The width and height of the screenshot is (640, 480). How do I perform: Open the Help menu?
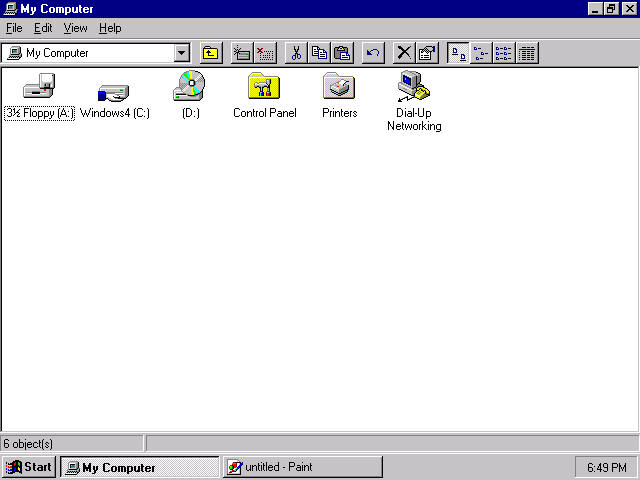pyautogui.click(x=110, y=28)
